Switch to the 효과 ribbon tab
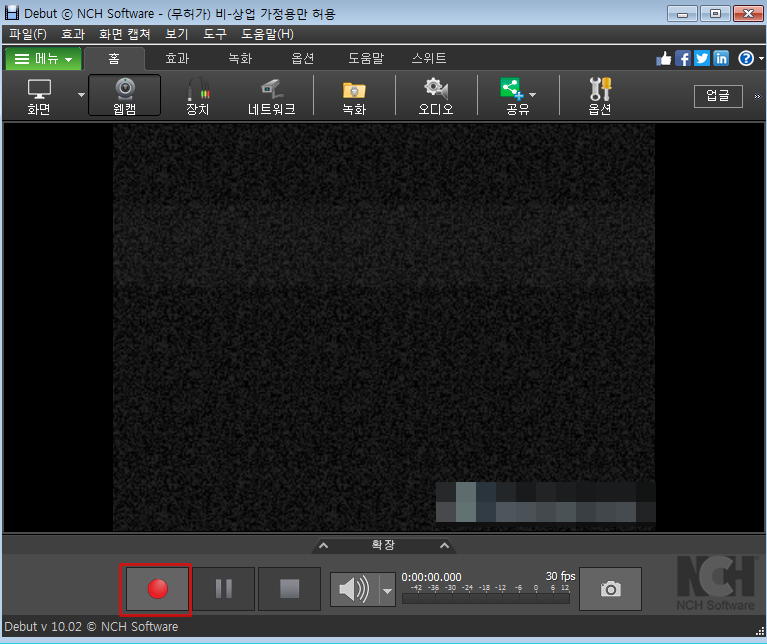767x644 pixels. 177,59
